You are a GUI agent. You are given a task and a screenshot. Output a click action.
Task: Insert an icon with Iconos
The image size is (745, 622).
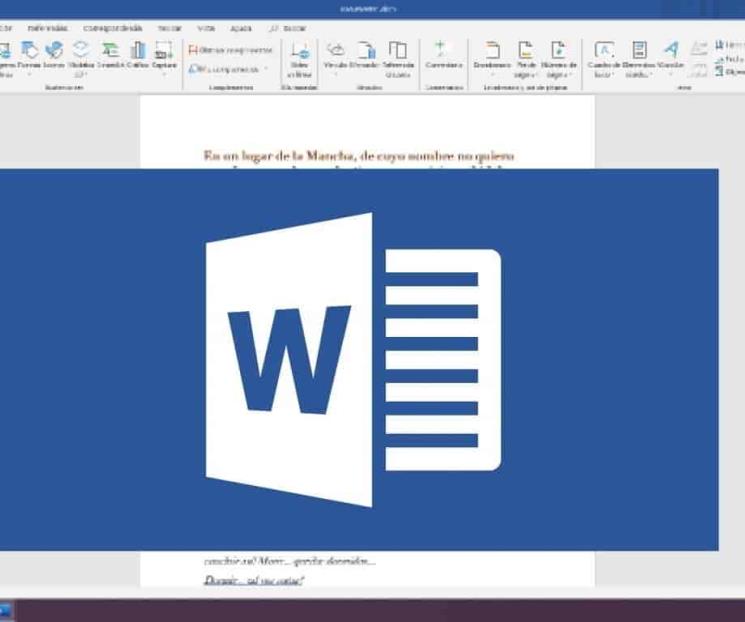(x=54, y=56)
